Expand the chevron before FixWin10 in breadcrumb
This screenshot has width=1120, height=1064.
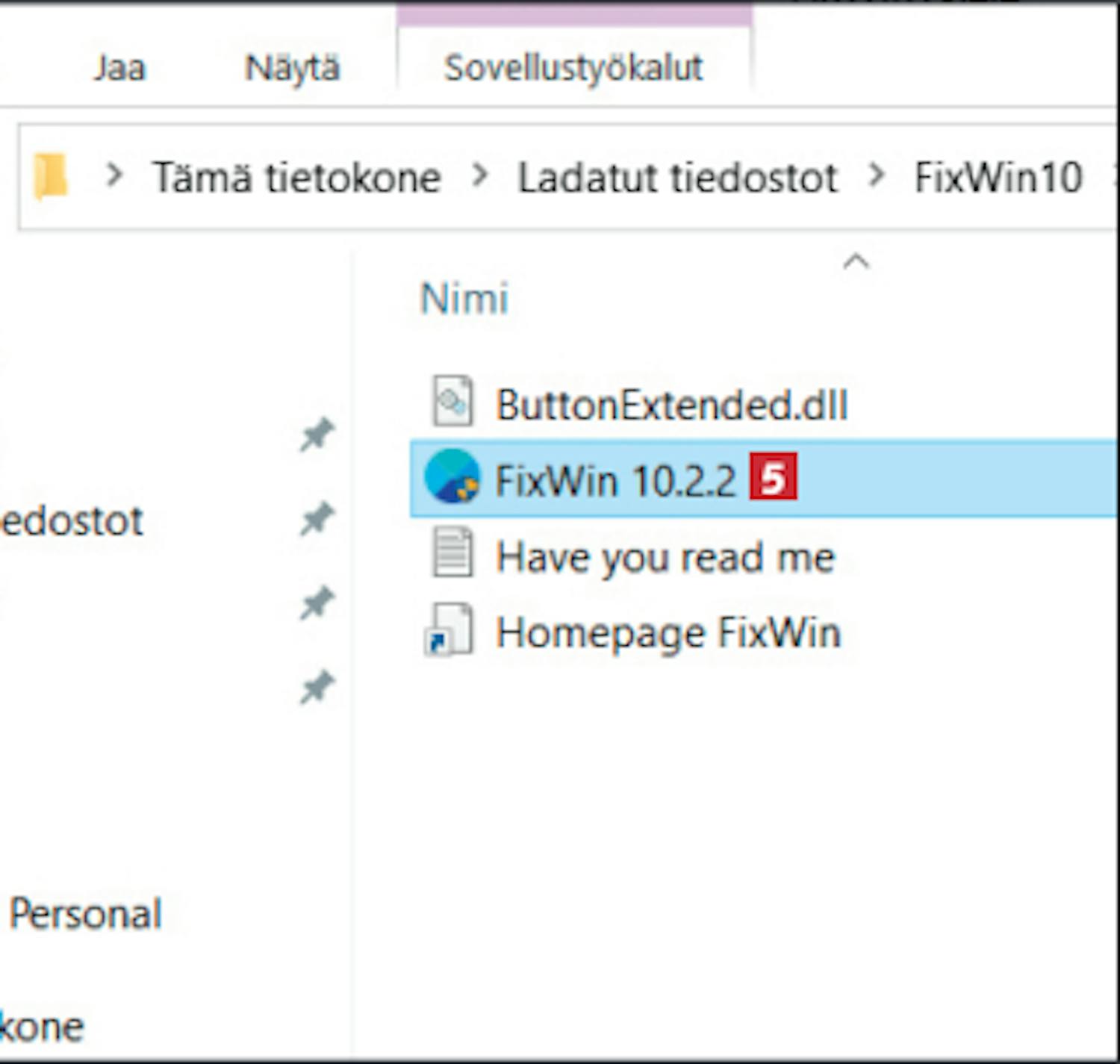(877, 176)
